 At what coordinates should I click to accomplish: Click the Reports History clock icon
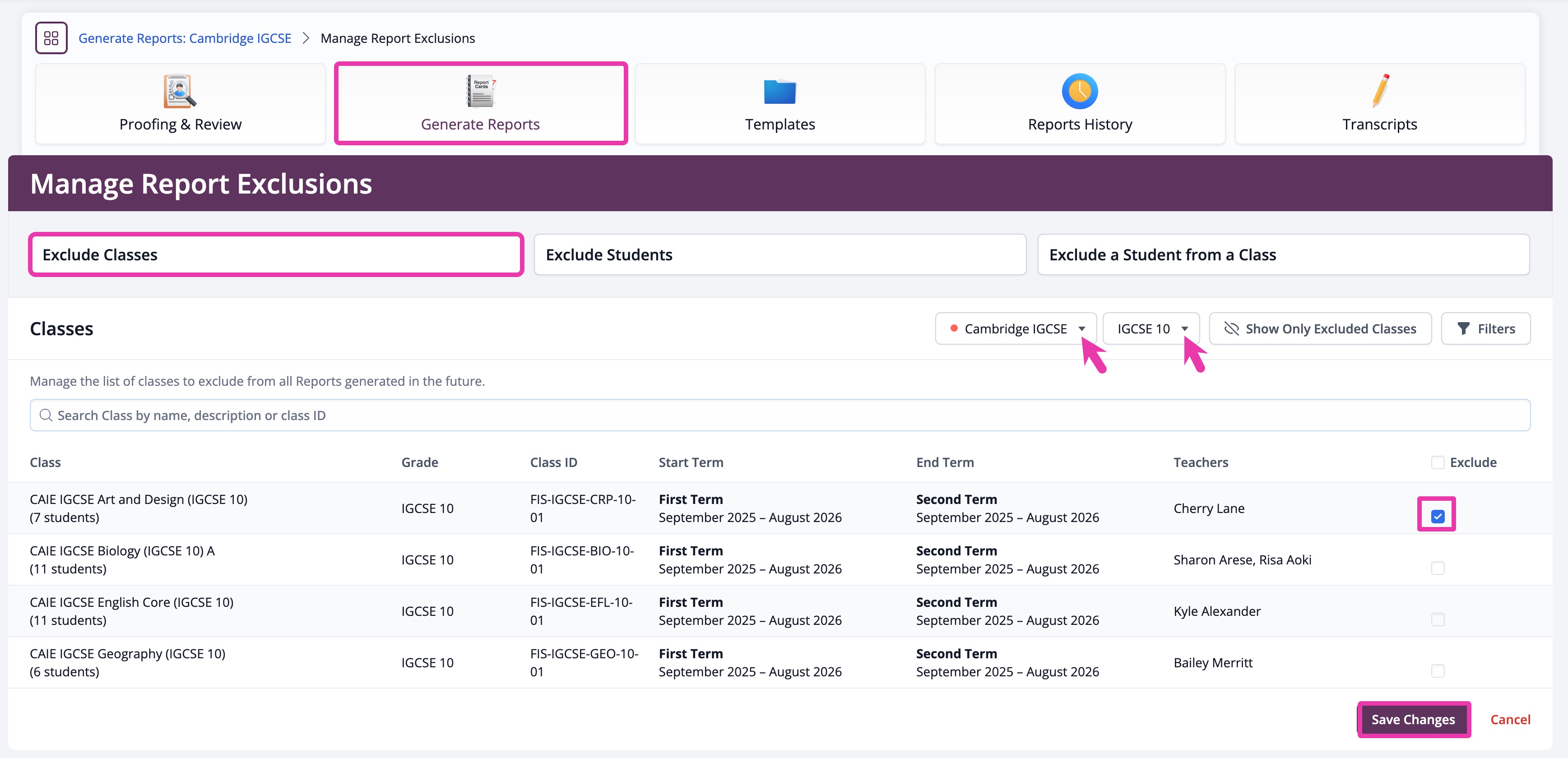coord(1079,91)
